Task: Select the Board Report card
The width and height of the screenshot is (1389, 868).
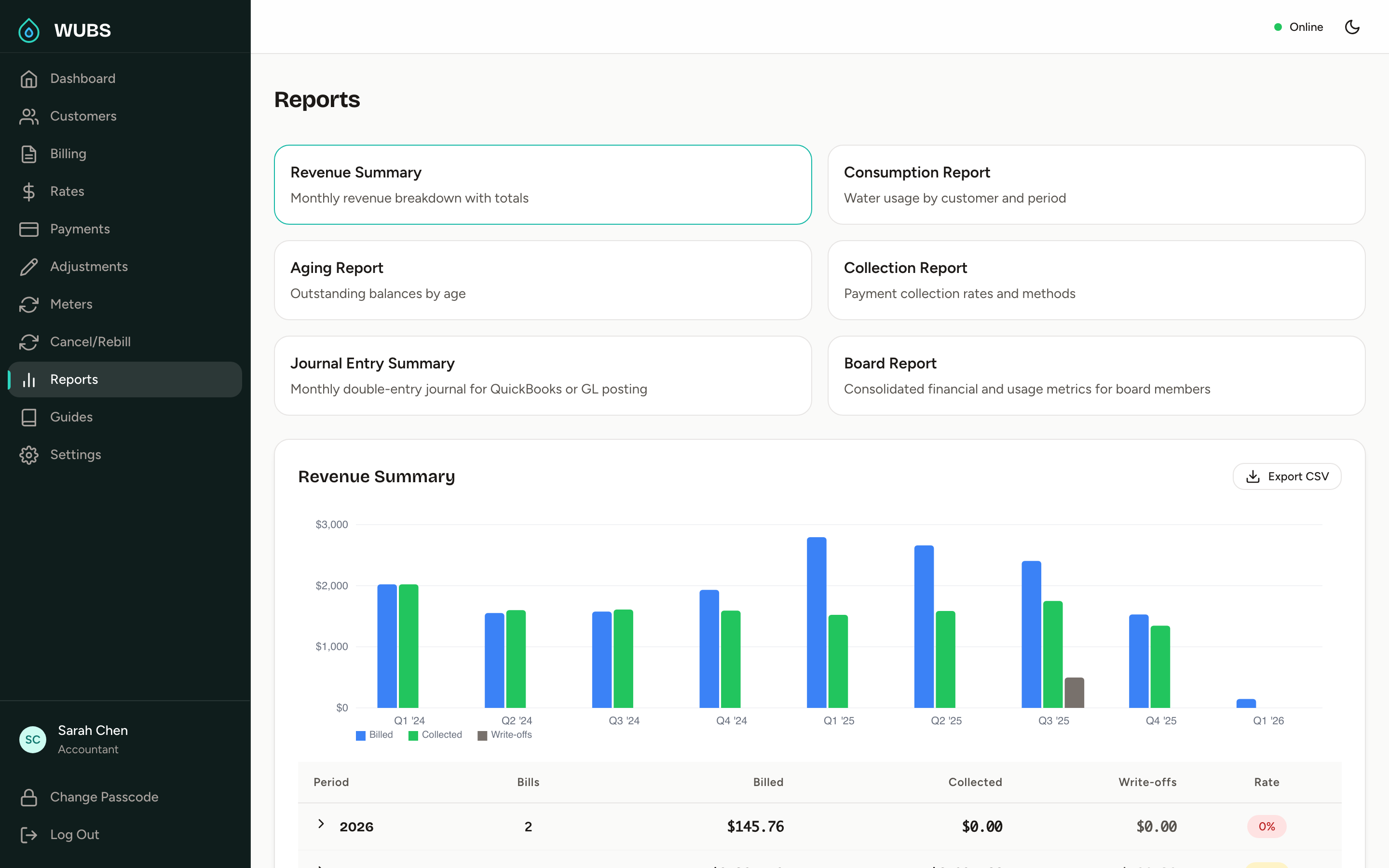Action: (1096, 375)
